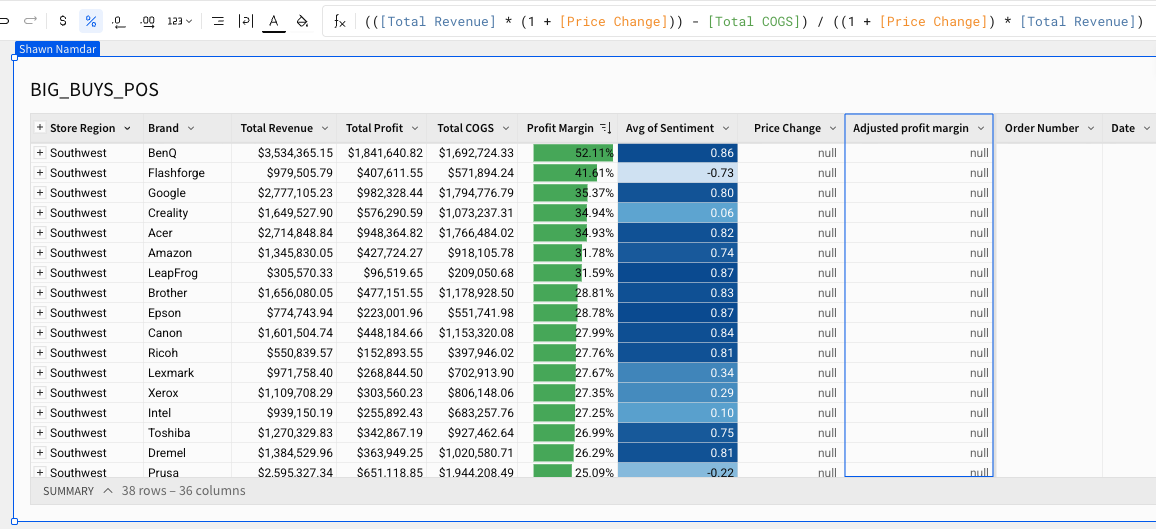Image resolution: width=1156 pixels, height=529 pixels.
Task: Click the Flashforge sentiment cell -0.73
Action: pos(678,173)
